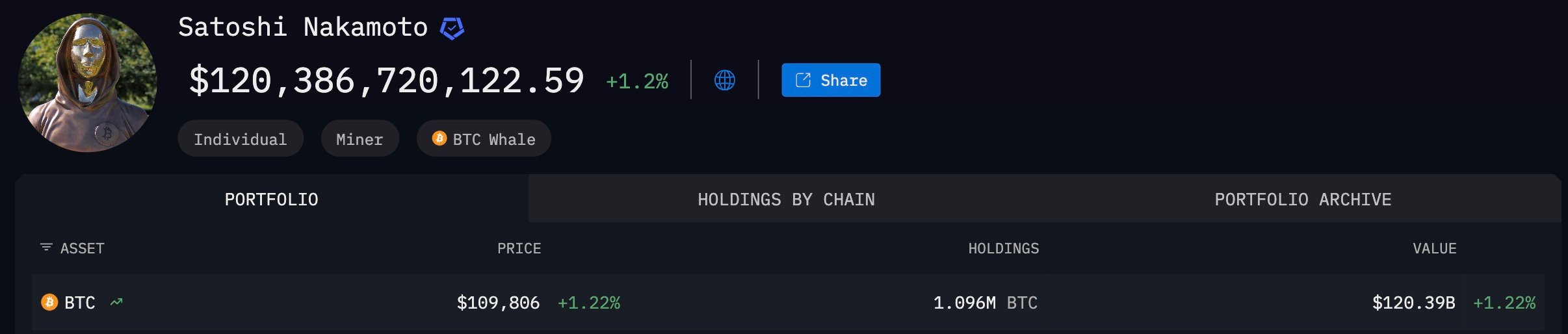Click the 1.096M BTC holdings value

(985, 303)
